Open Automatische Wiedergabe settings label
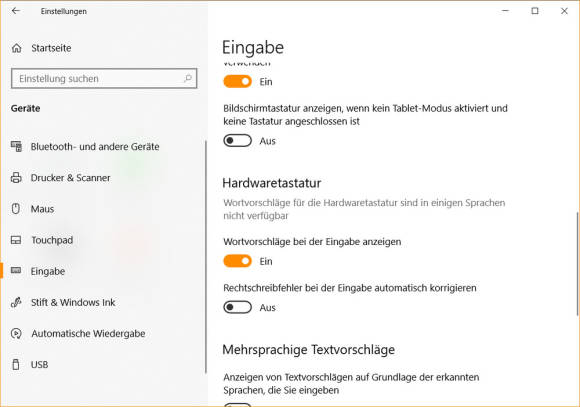Viewport: 580px width, 407px height. pos(88,333)
